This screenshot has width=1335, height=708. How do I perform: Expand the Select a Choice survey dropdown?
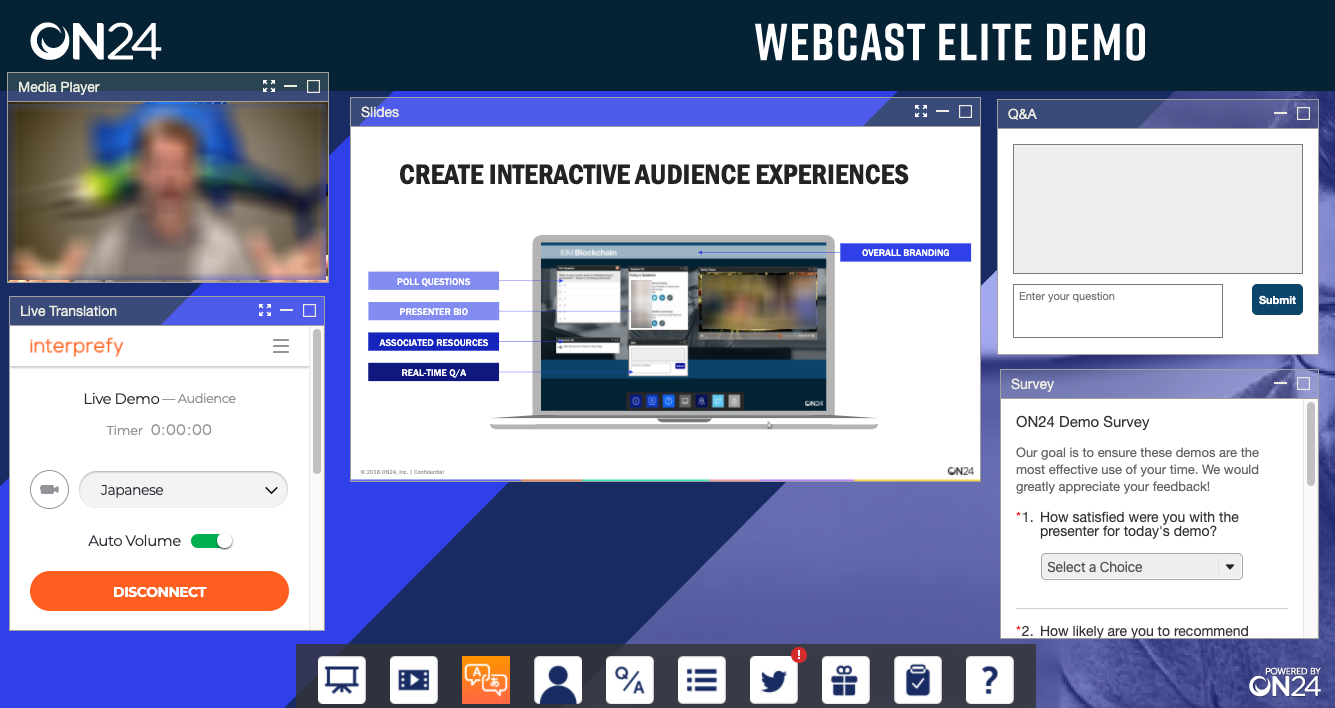(x=1141, y=567)
